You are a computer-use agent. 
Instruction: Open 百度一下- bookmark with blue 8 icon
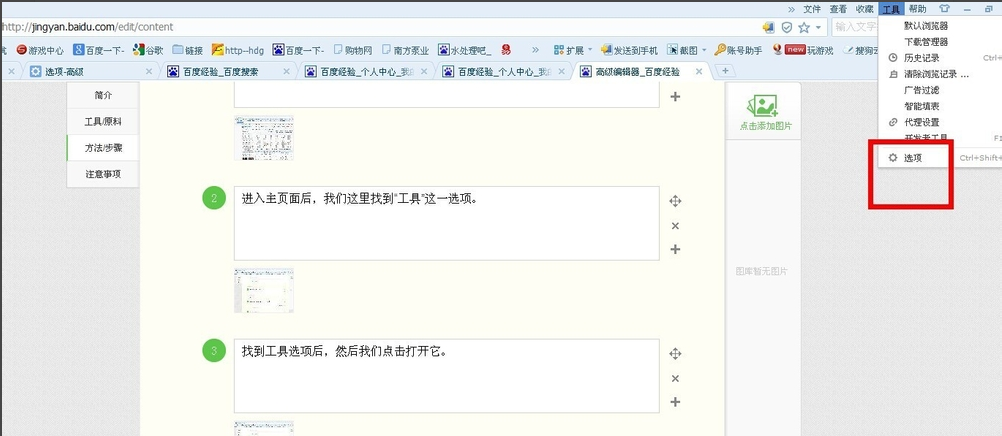click(x=98, y=50)
